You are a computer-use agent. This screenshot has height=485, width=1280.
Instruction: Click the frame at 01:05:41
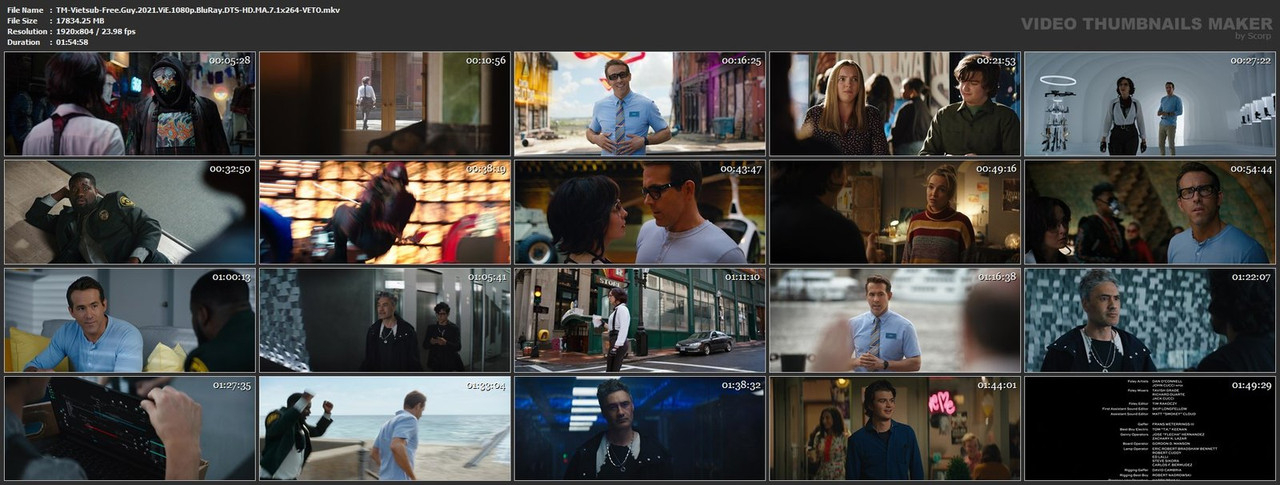point(385,320)
